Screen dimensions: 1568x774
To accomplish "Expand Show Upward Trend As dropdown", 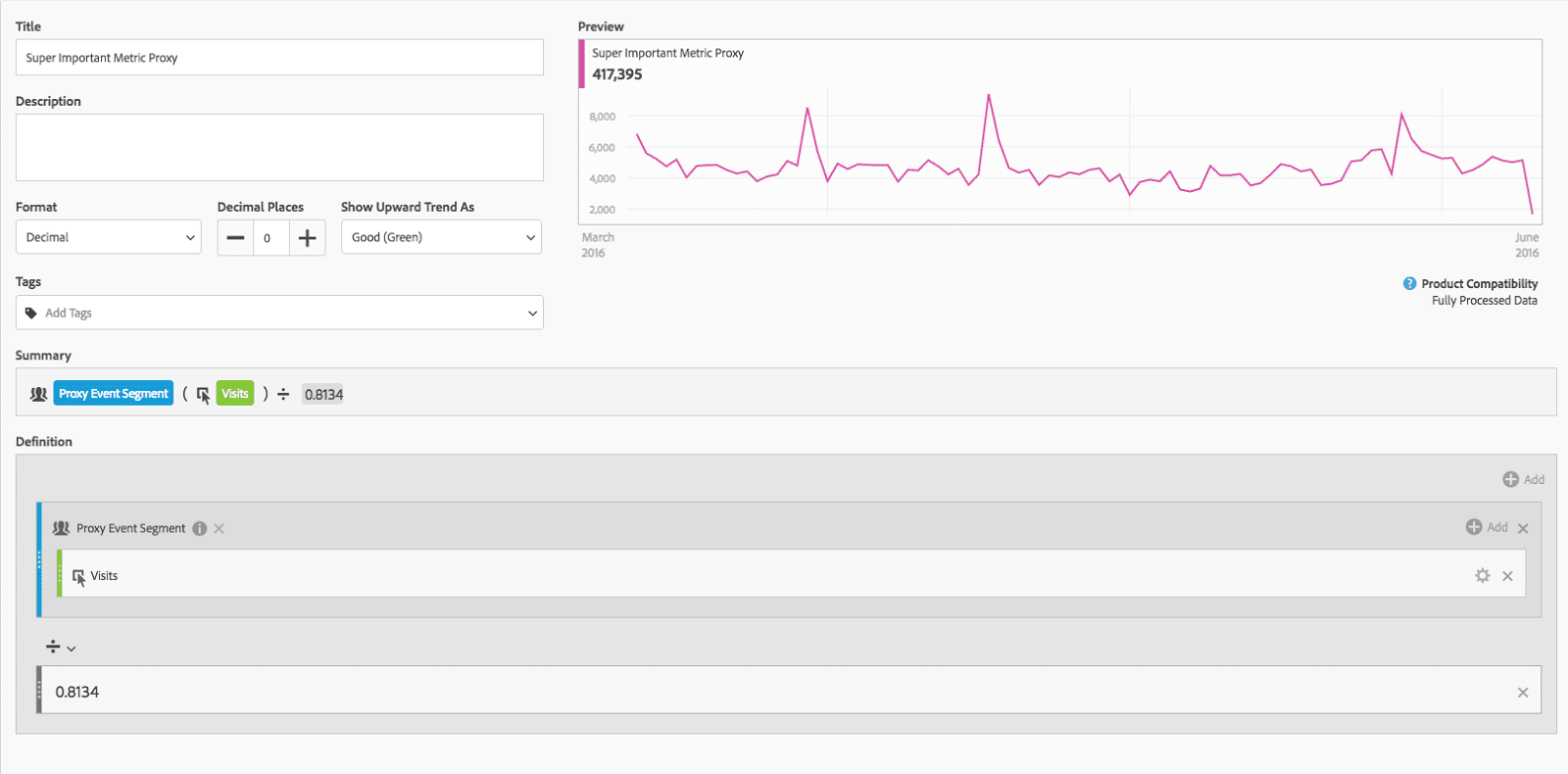I will (441, 237).
